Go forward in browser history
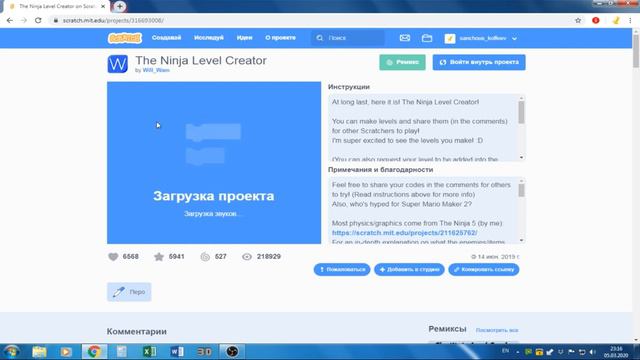Viewport: 640px width, 360px height. tap(24, 20)
